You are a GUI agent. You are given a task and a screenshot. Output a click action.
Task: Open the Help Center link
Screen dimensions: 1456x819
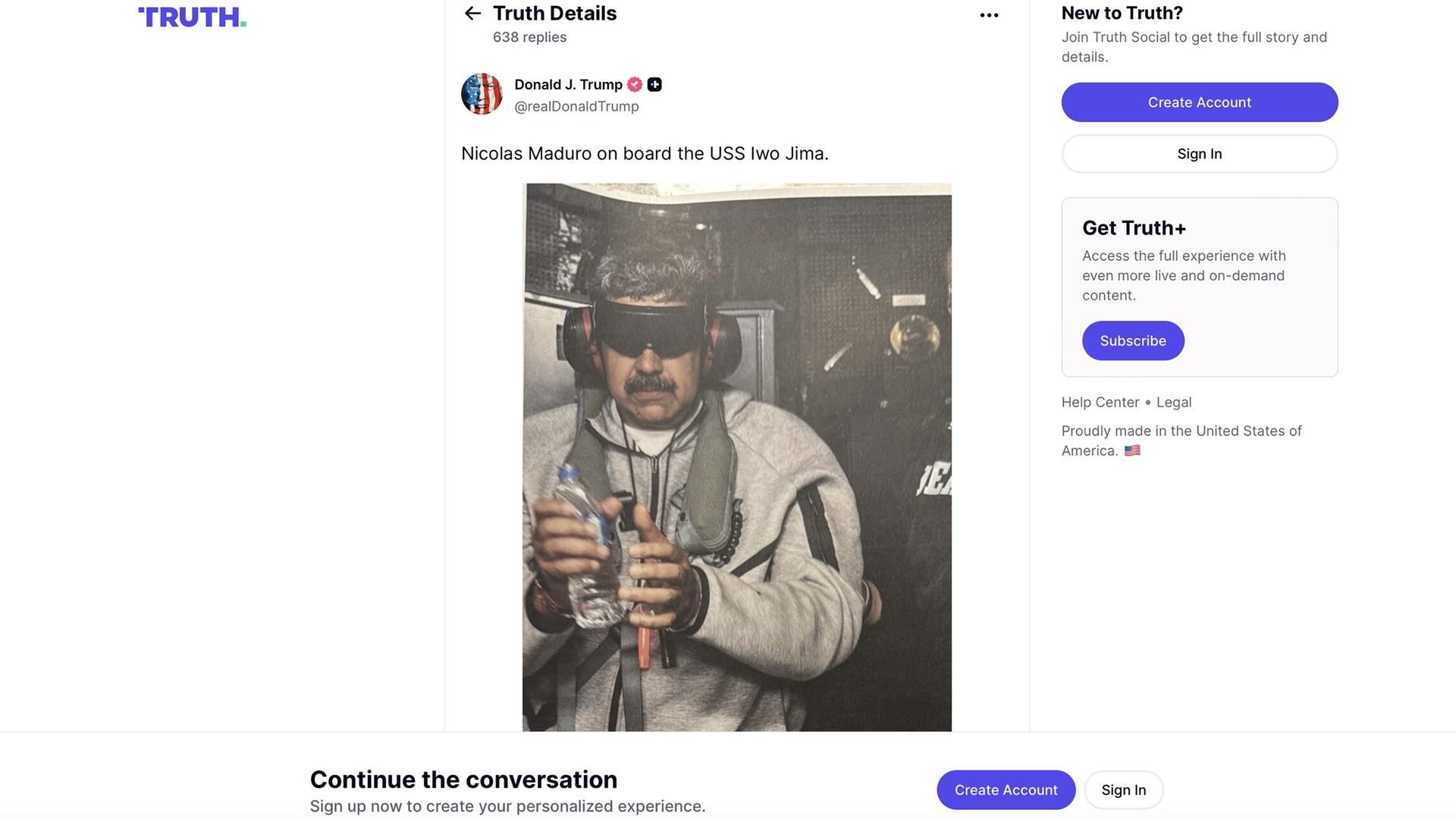tap(1100, 403)
